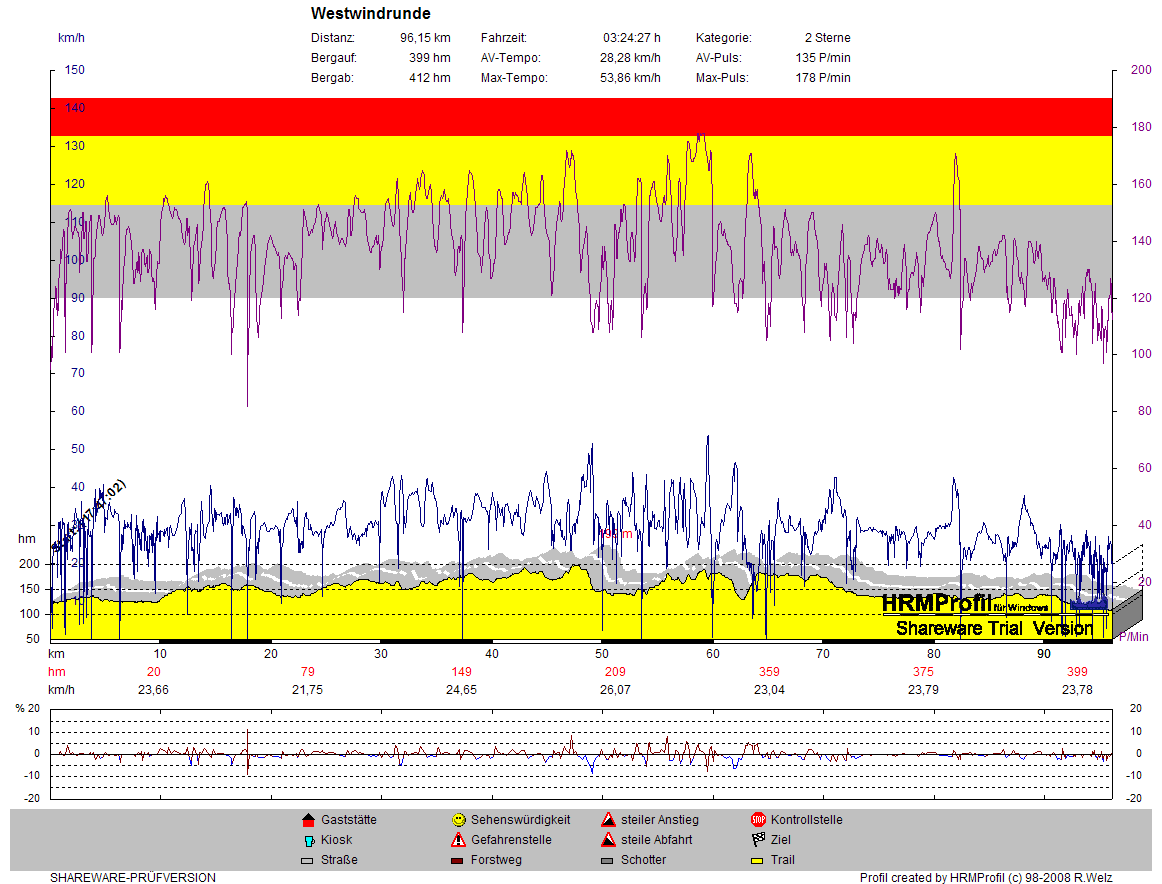The image size is (1162, 884).
Task: Click the Distanz value 96,15 km
Action: click(x=425, y=38)
